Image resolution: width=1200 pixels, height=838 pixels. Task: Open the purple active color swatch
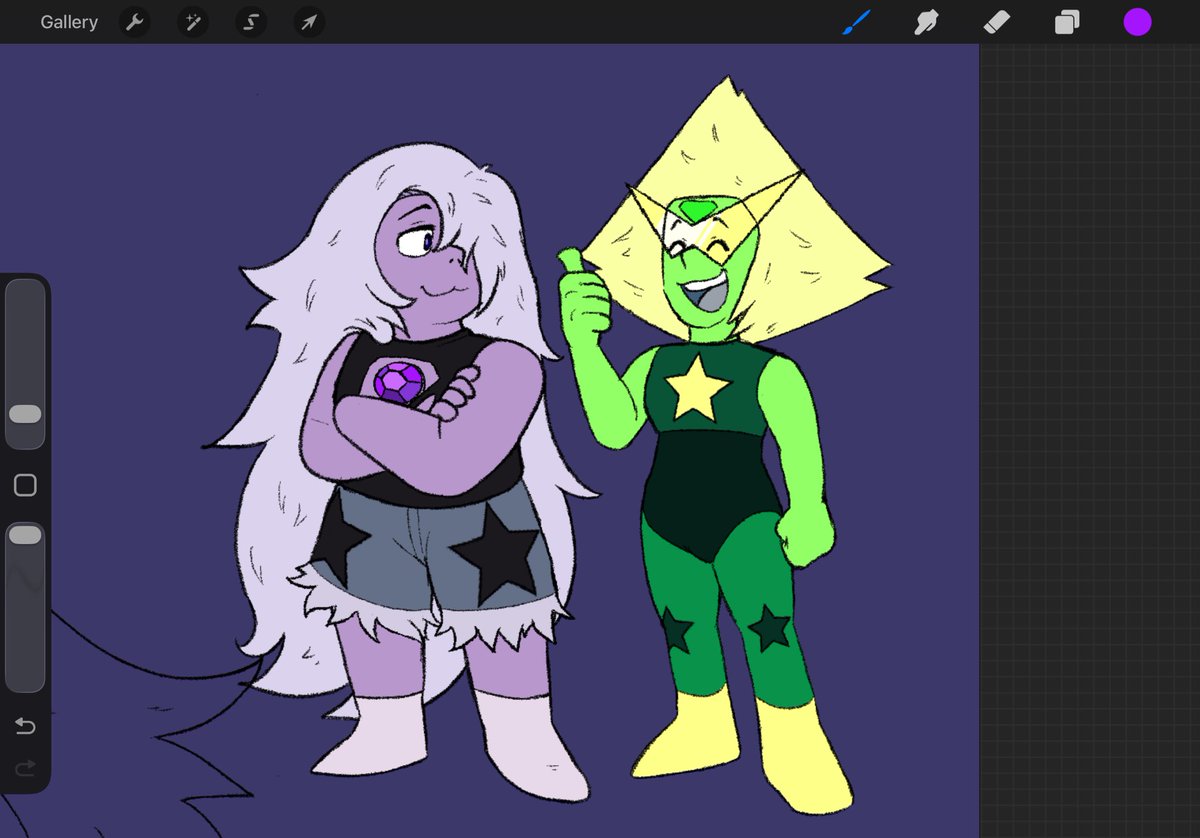[x=1137, y=22]
